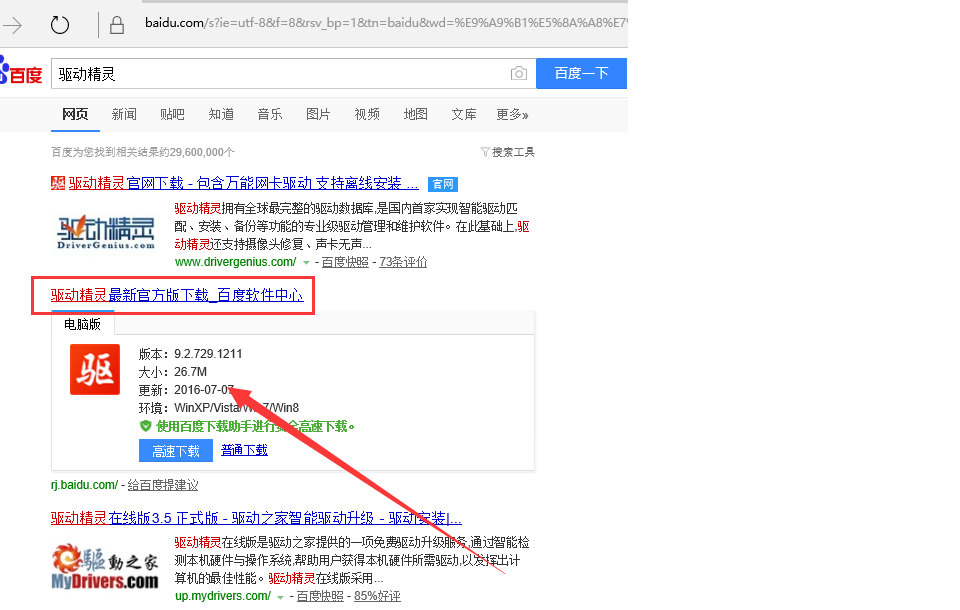Switch to the 视频 tab

coord(367,115)
